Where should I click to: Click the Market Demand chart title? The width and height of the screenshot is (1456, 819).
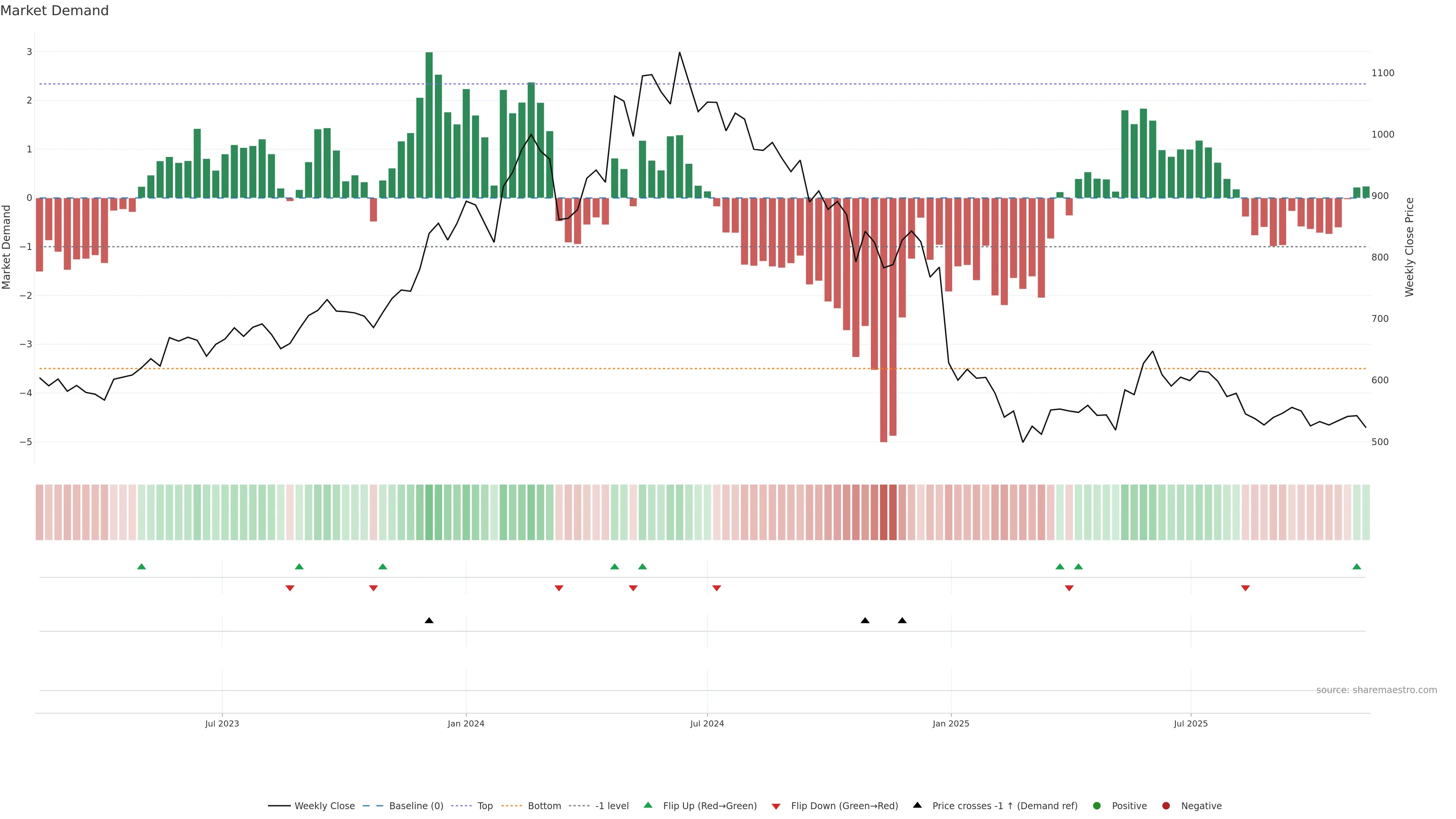click(x=54, y=11)
